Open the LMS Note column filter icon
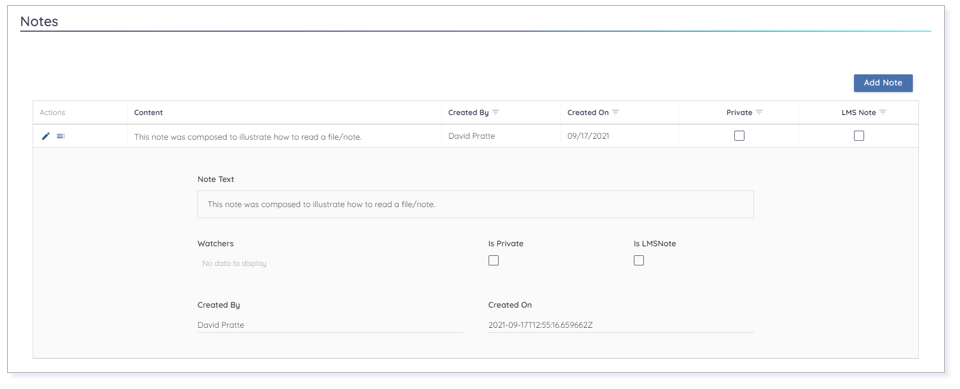This screenshot has height=389, width=960. (883, 113)
